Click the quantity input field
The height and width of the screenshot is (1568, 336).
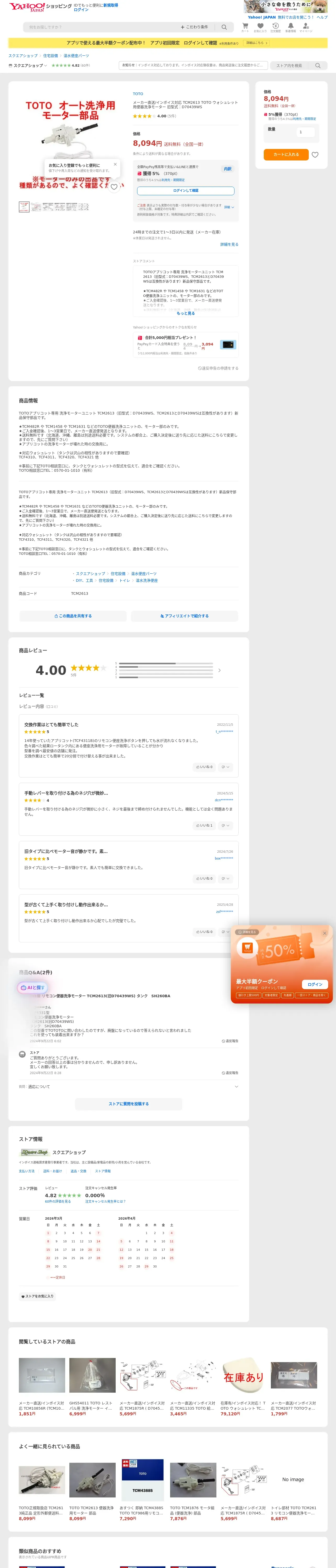click(x=305, y=132)
